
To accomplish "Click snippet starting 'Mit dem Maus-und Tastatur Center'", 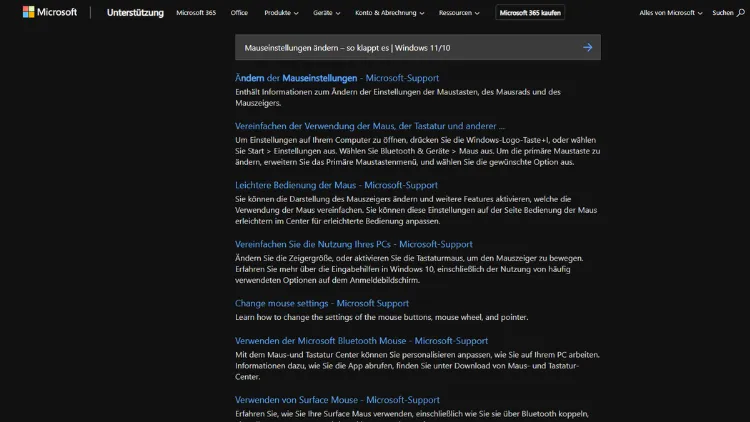I will [417, 366].
